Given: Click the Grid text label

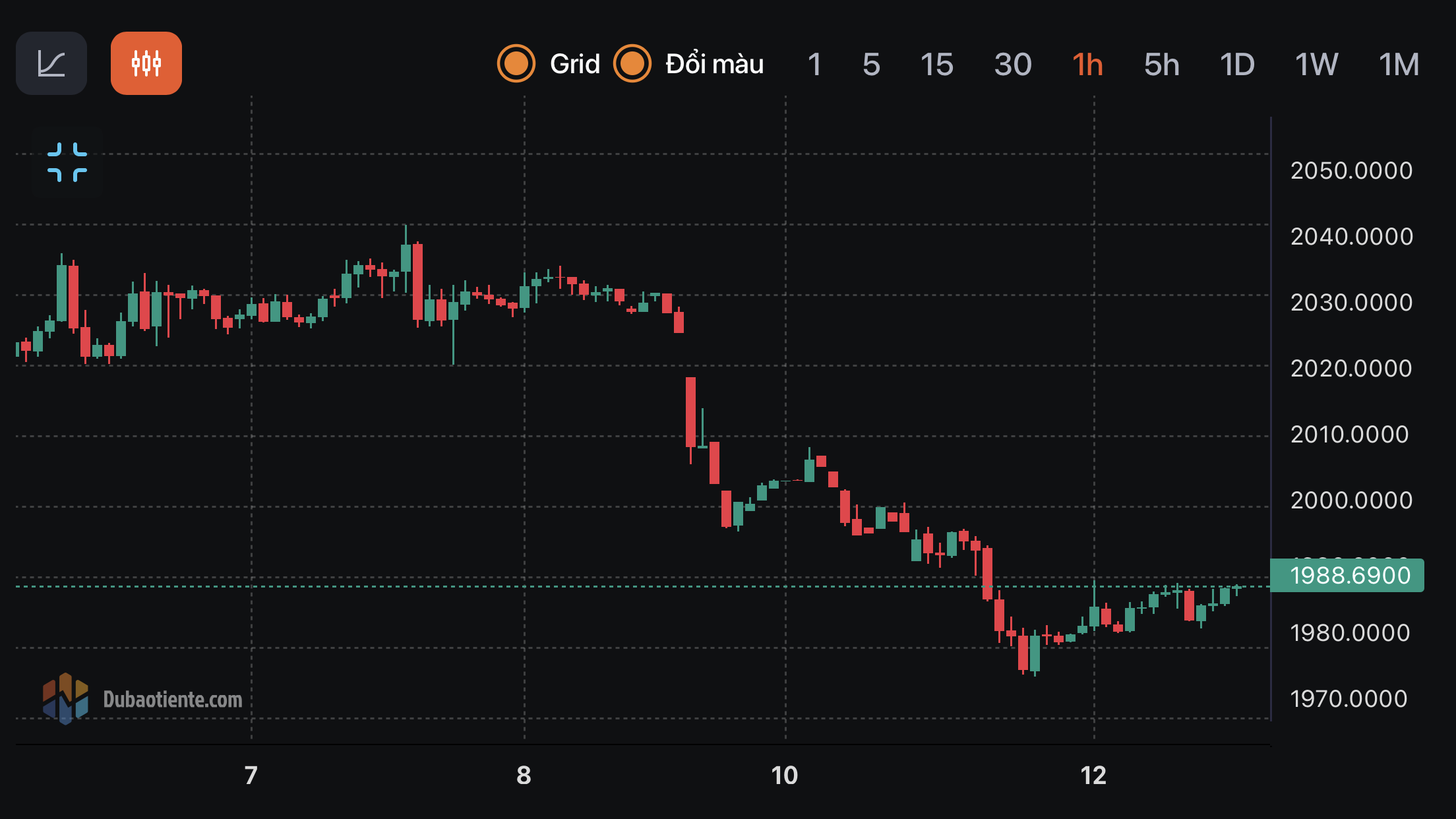Looking at the screenshot, I should 575,65.
